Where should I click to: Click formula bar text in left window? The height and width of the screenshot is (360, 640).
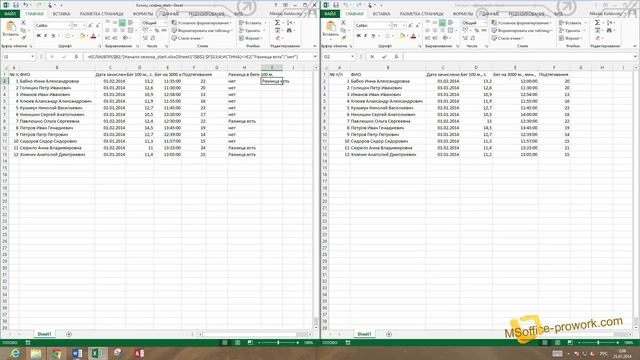(x=192, y=57)
